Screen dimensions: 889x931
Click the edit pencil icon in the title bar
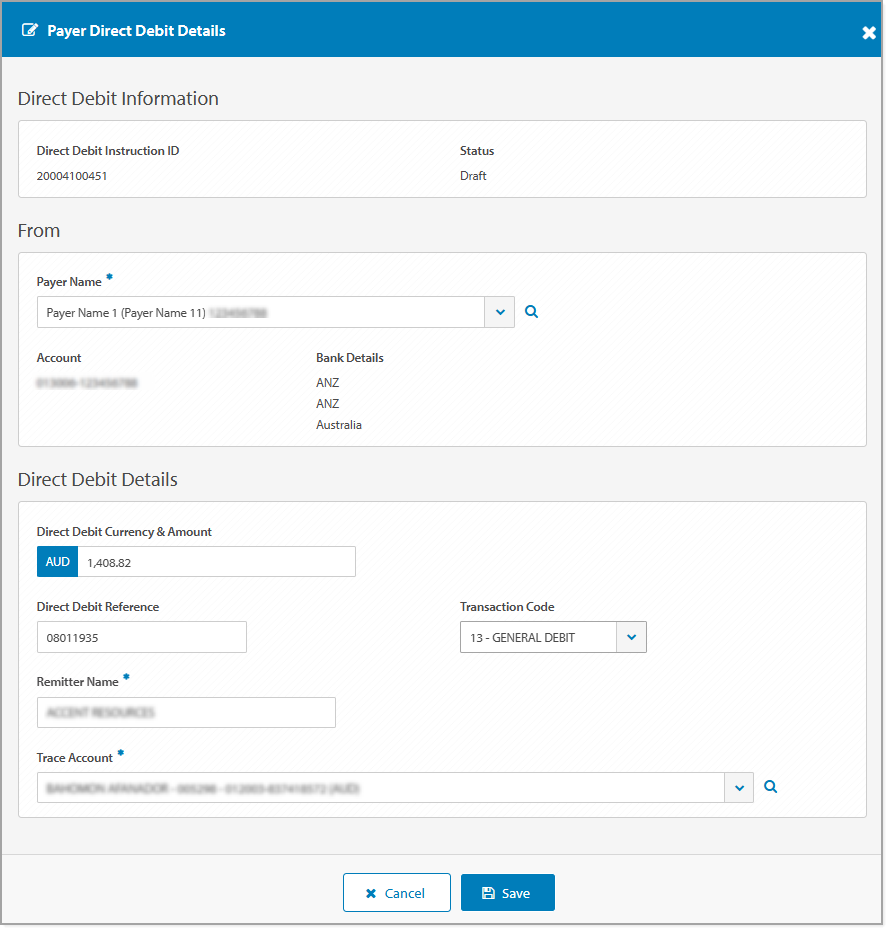click(30, 30)
